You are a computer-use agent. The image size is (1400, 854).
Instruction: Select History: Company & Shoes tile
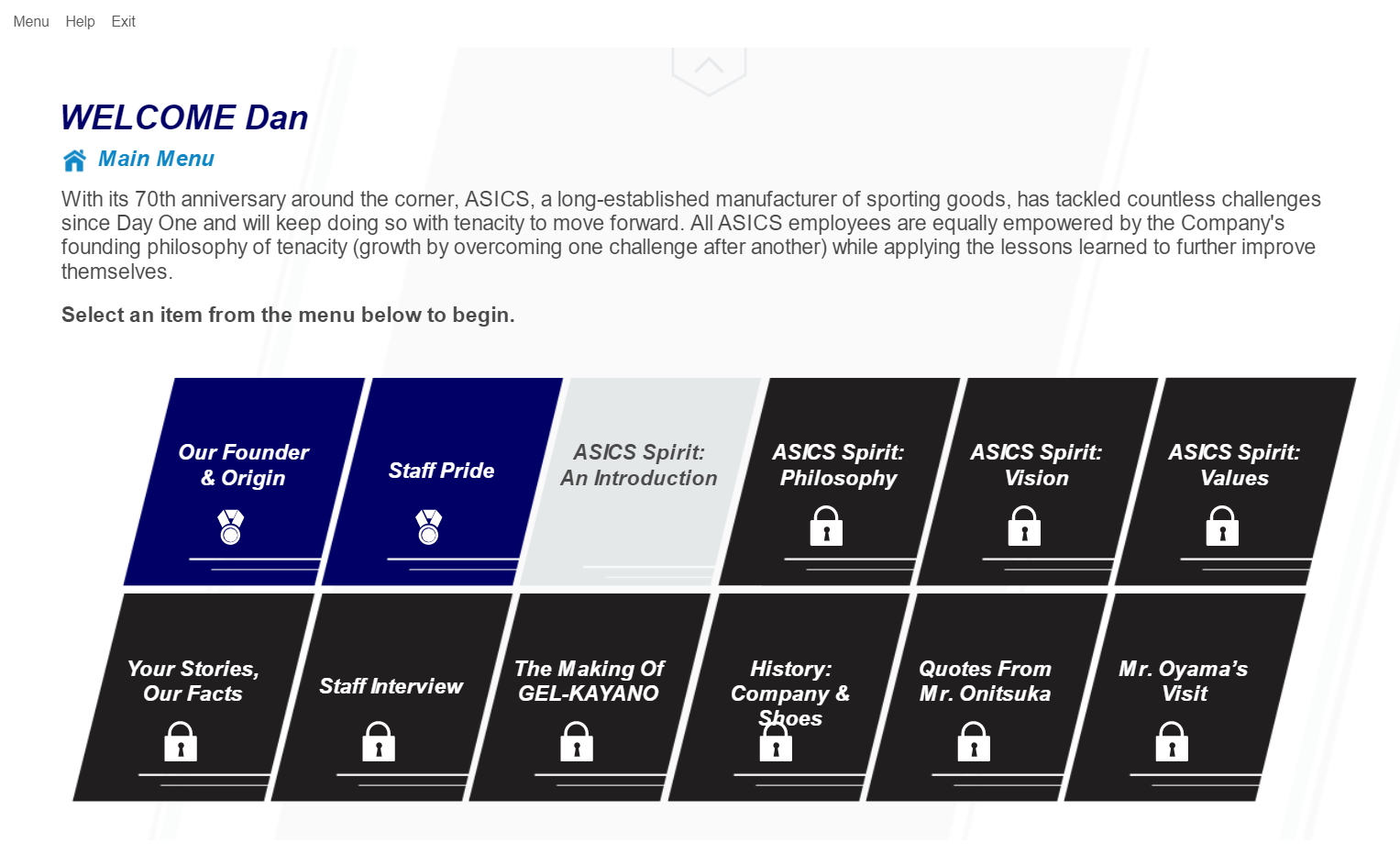coord(789,693)
